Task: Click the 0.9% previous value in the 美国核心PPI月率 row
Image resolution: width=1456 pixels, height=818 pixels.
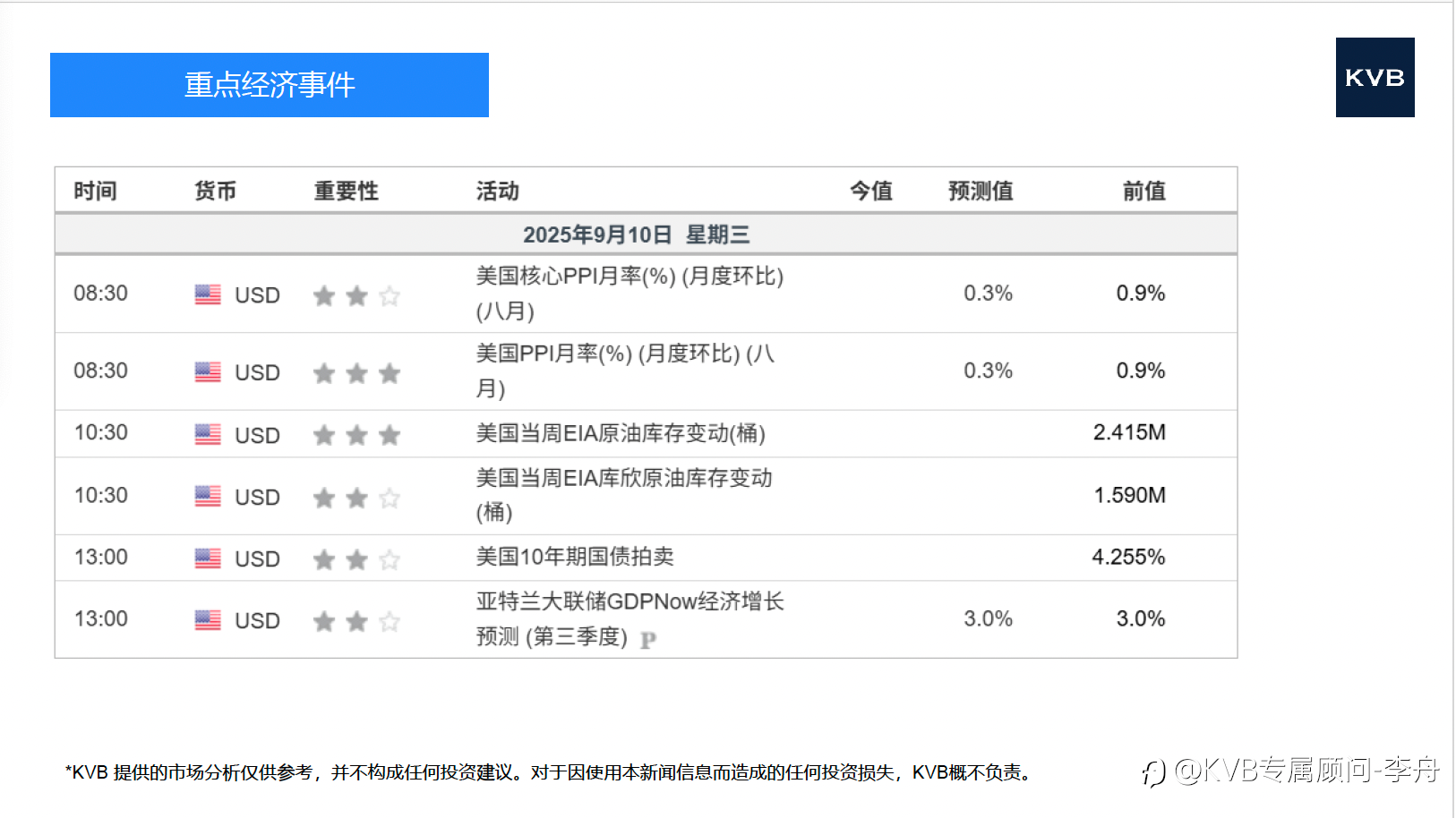Action: tap(1141, 294)
